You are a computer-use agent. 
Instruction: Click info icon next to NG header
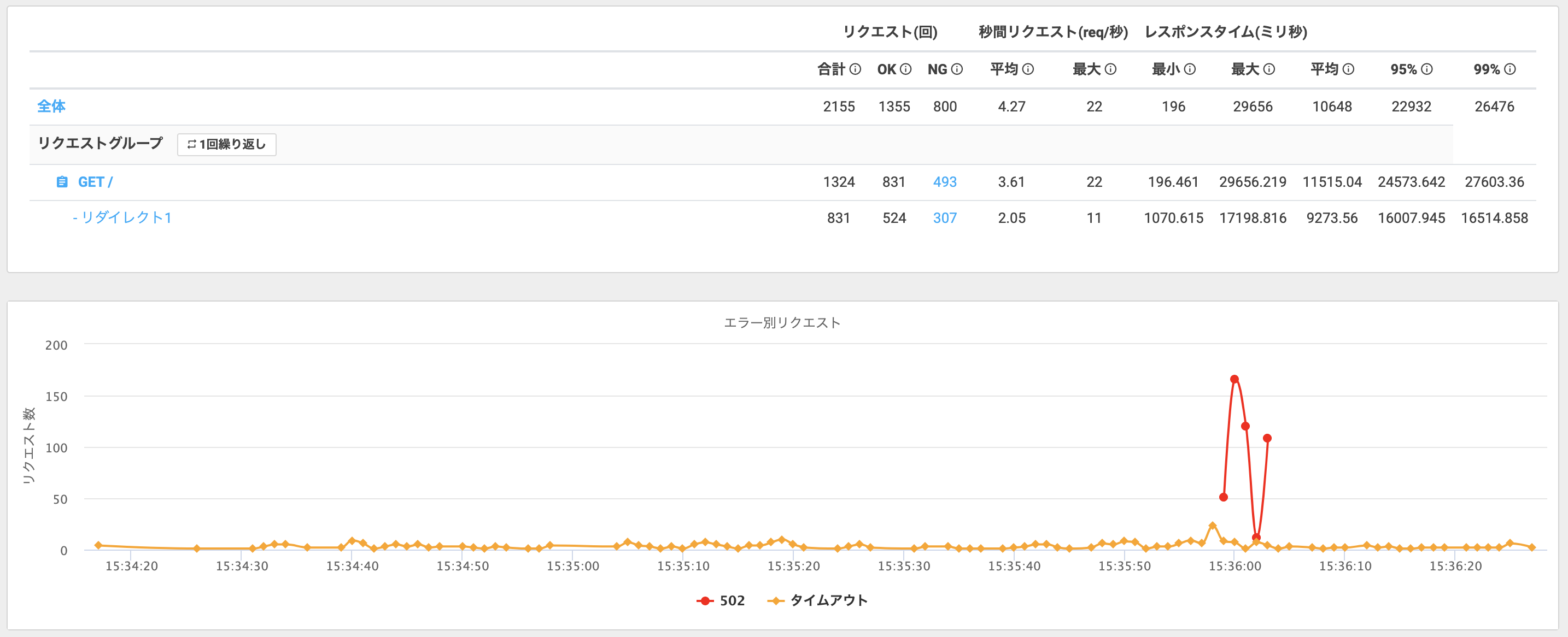[957, 69]
